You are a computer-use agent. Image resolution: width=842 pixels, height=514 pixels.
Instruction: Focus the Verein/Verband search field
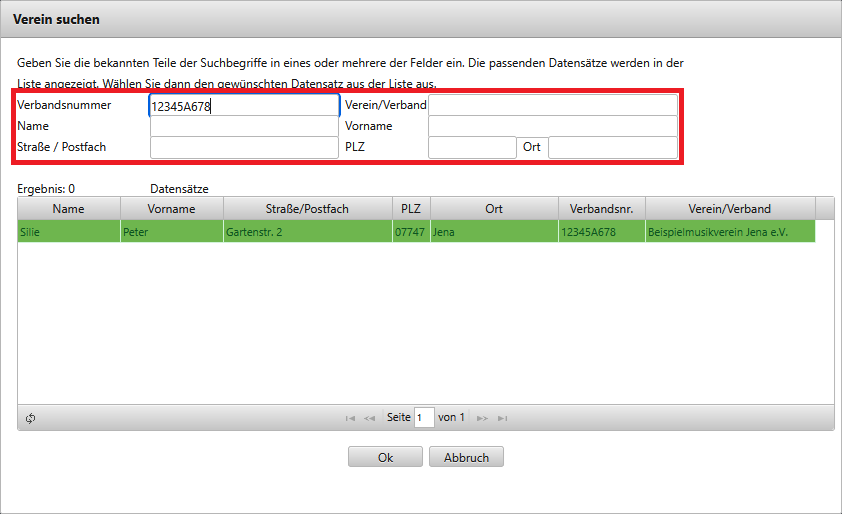point(552,105)
